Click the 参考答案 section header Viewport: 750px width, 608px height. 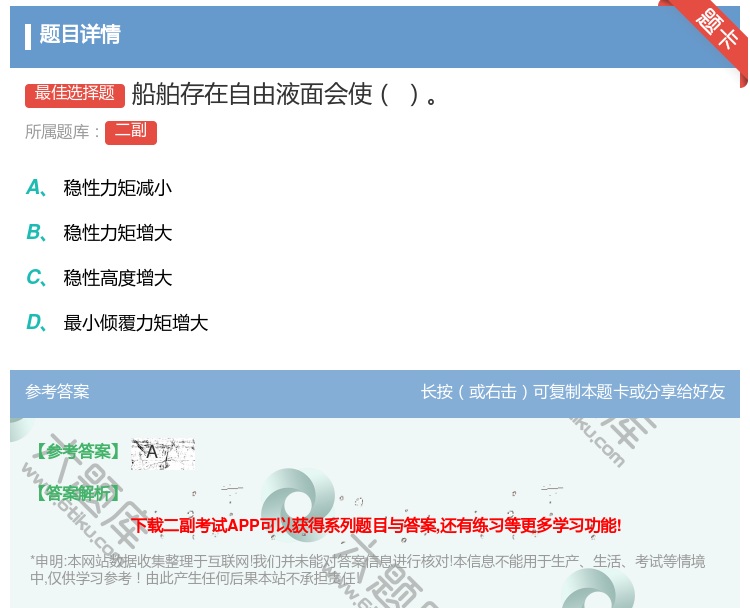[x=57, y=392]
